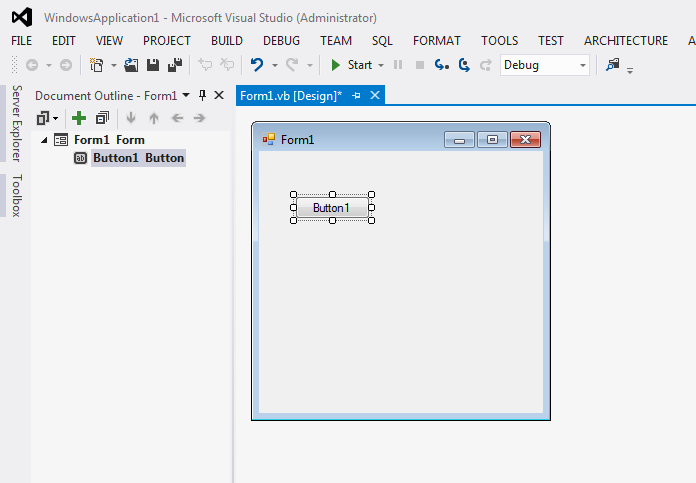
Task: Click the Visual Studio logo icon
Action: pos(22,17)
